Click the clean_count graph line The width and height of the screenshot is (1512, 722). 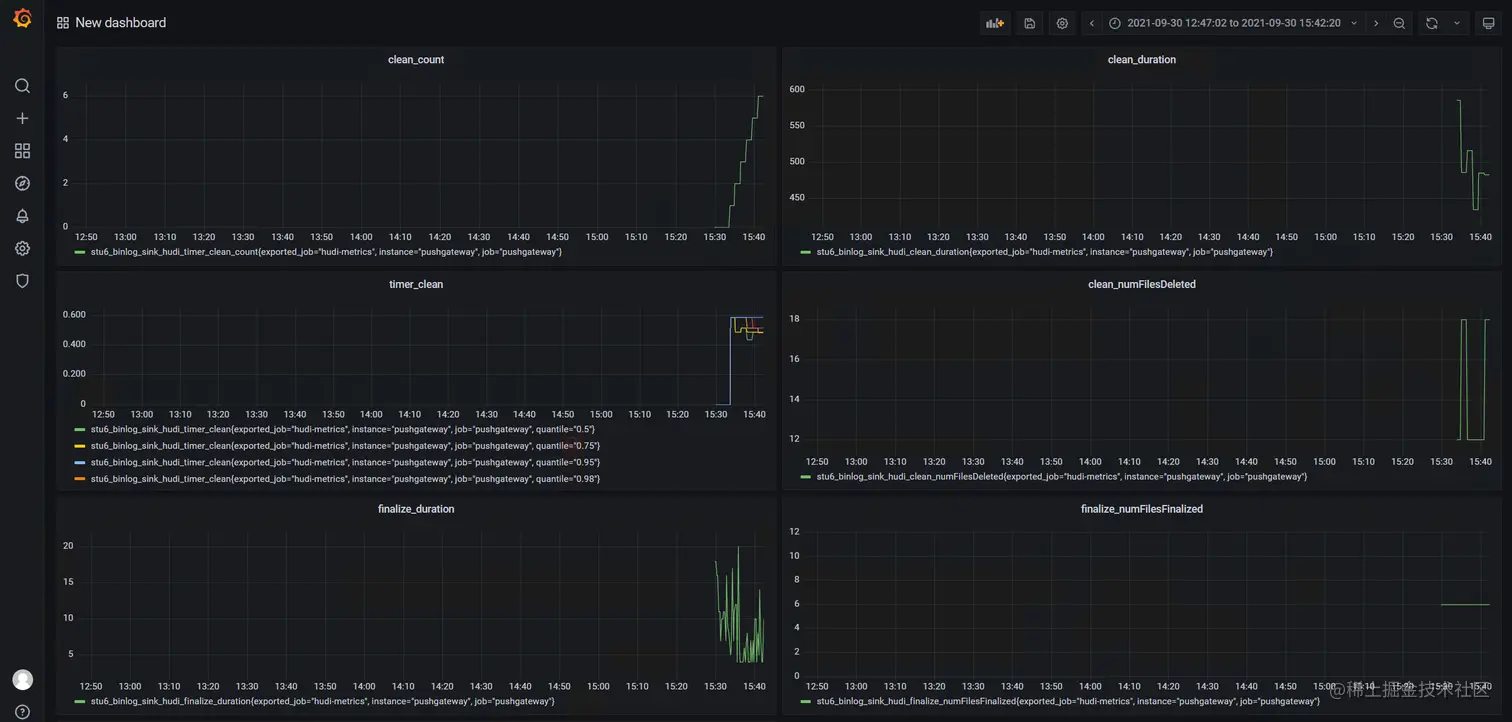pyautogui.click(x=741, y=160)
